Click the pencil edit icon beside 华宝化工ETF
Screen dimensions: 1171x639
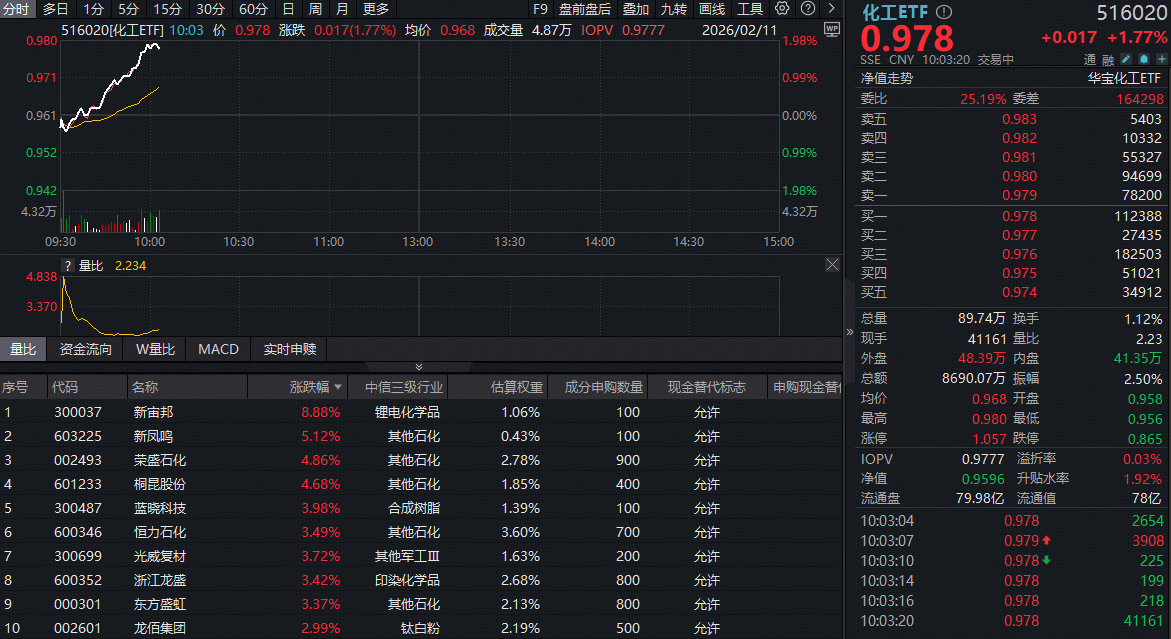click(x=1126, y=59)
